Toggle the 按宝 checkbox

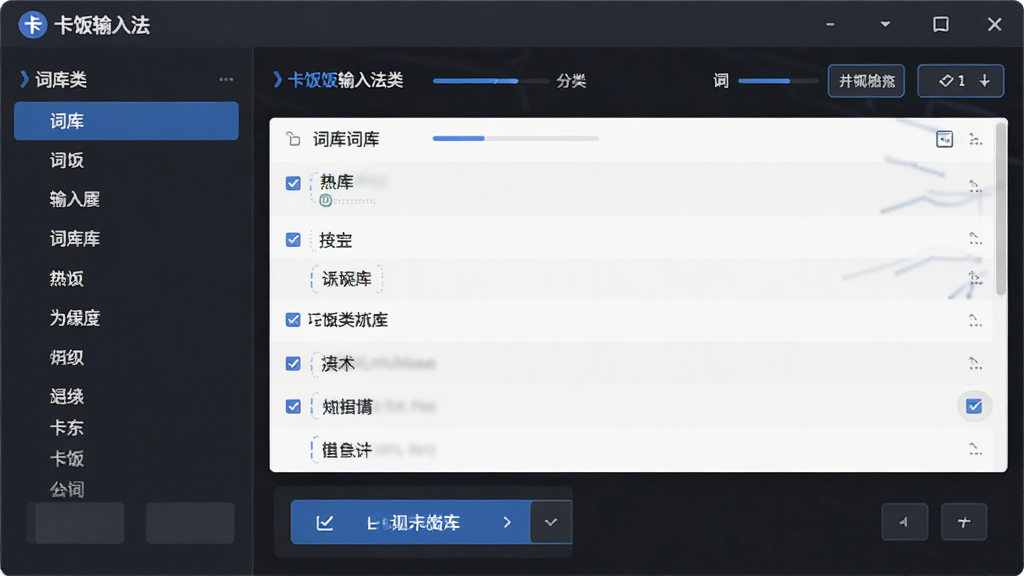(293, 240)
